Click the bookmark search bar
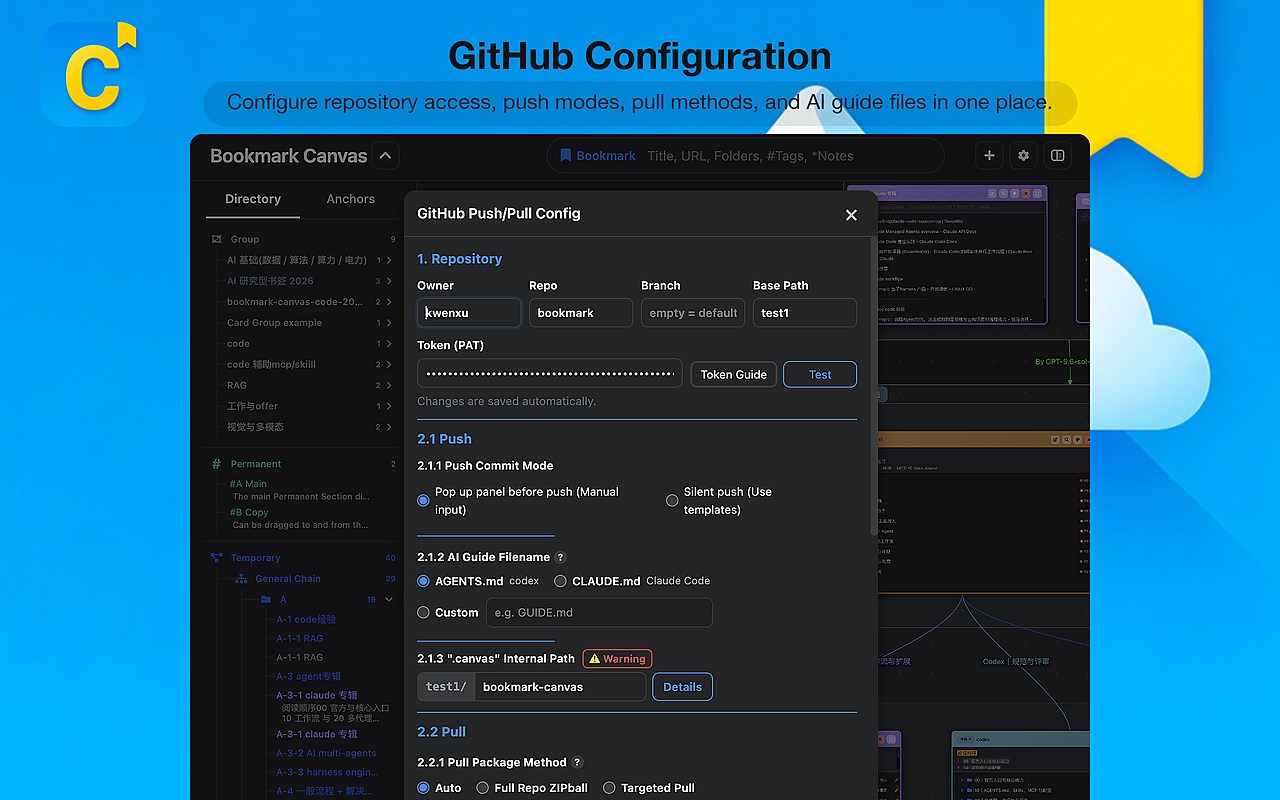Screen dimensions: 1280x800 (745, 155)
